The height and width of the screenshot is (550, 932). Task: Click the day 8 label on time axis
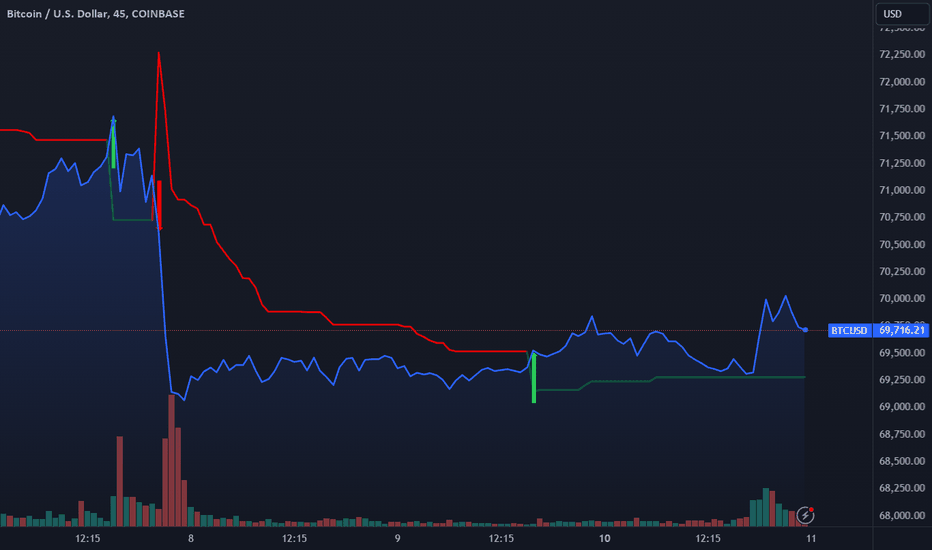[191, 539]
